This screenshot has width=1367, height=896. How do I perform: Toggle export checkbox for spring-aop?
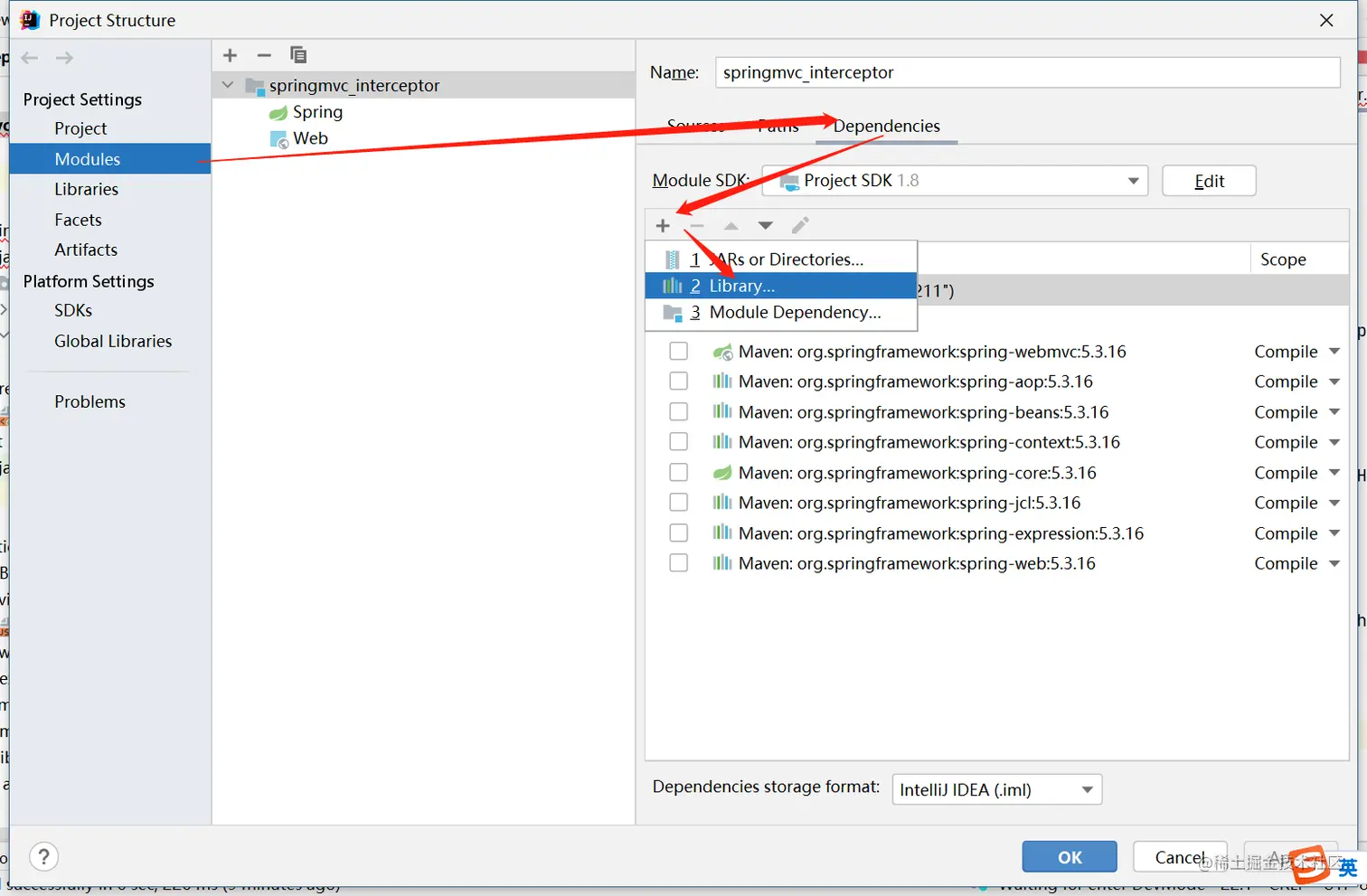679,382
